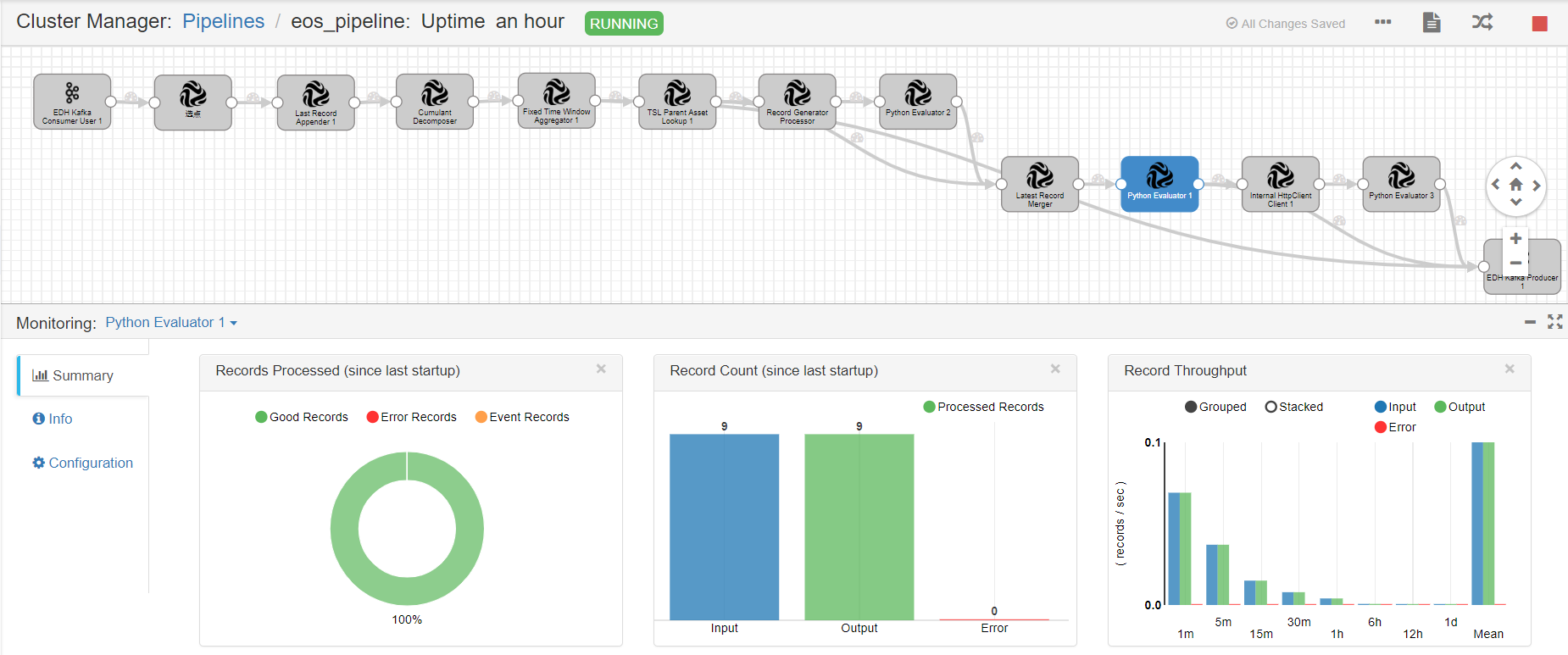Screen dimensions: 1568x655
Task: Pan canvas right with arrow
Action: click(x=1537, y=185)
